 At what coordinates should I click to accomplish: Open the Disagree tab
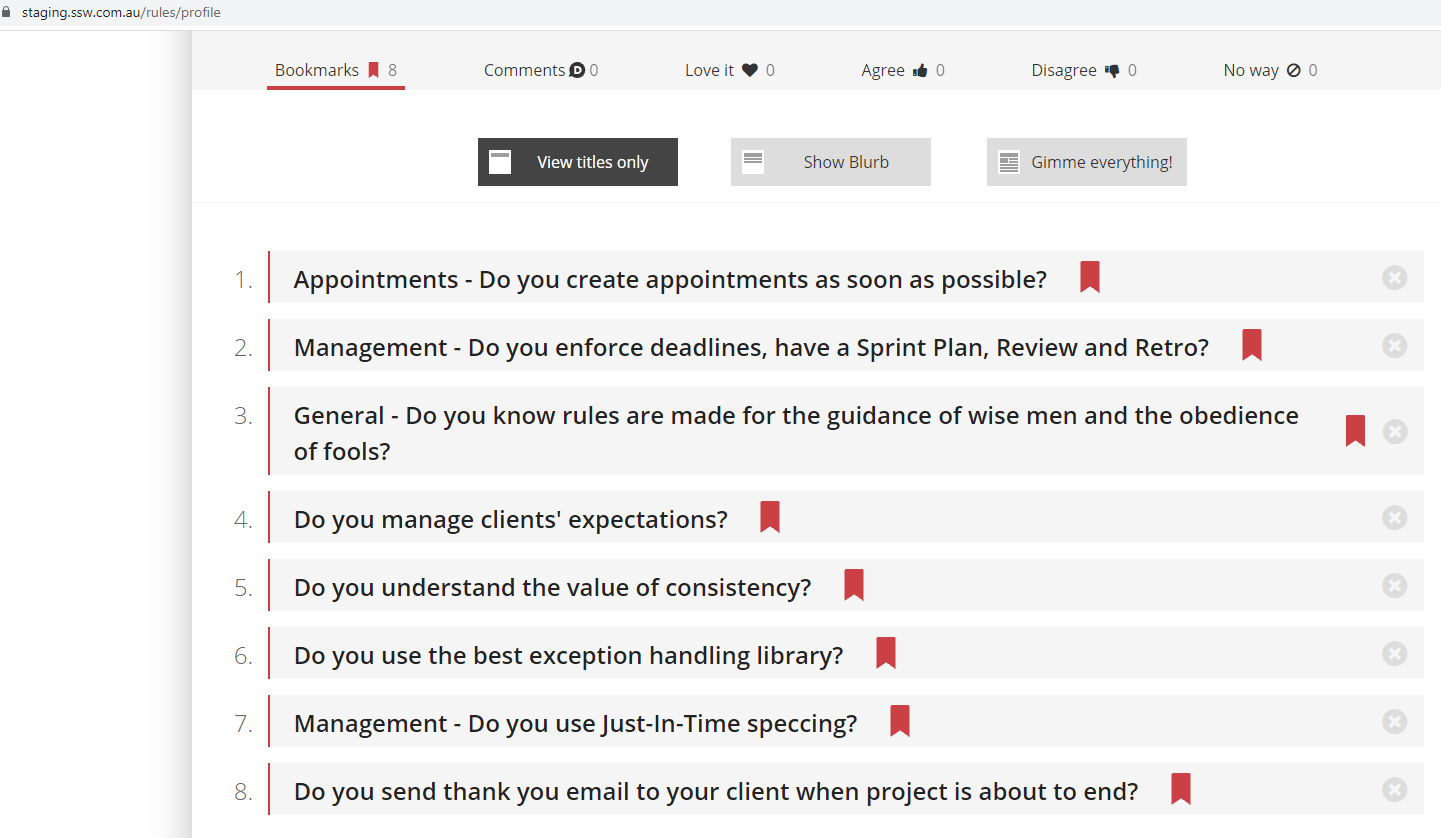(x=1084, y=70)
